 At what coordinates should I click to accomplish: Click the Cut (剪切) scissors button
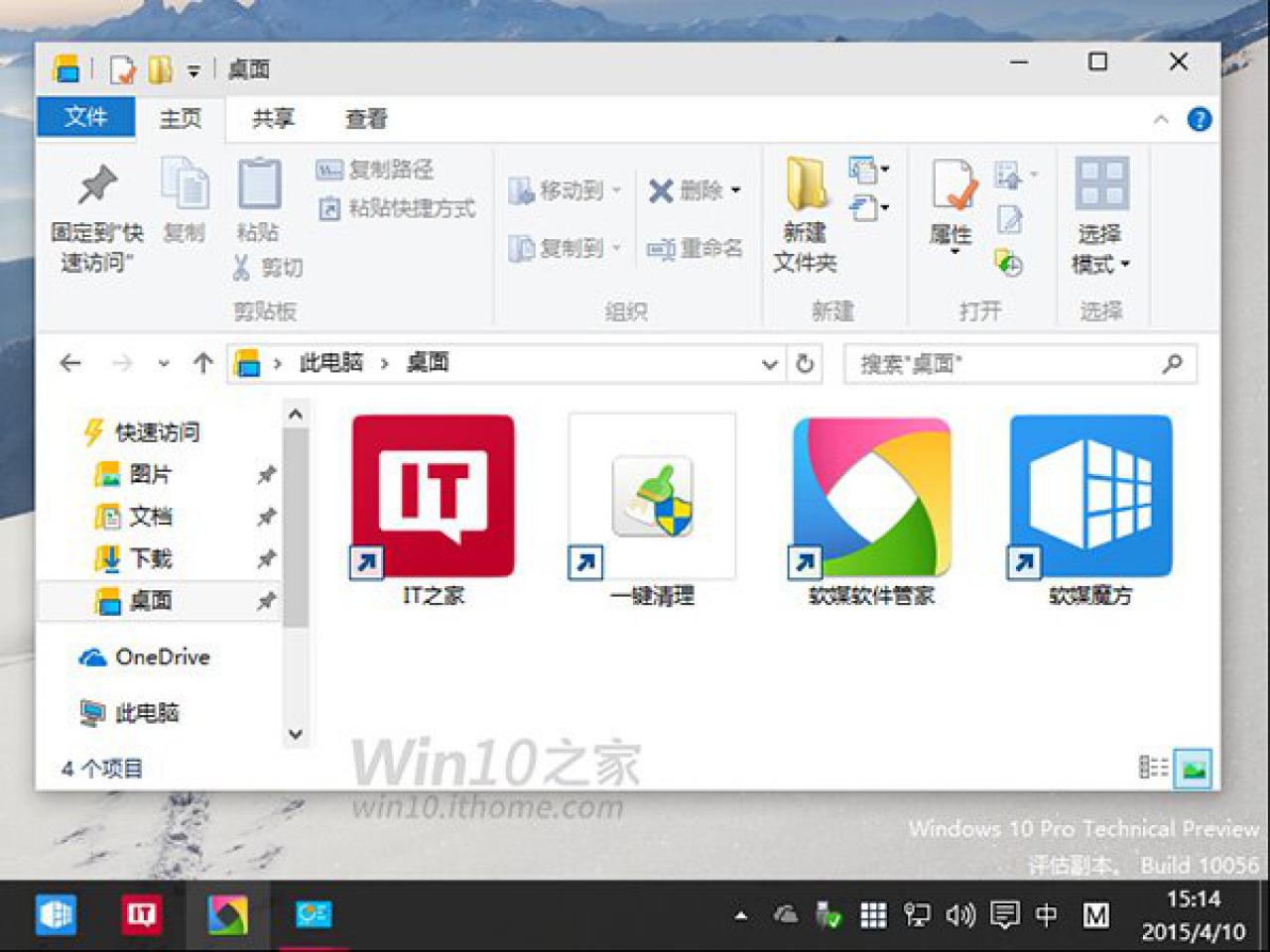268,267
